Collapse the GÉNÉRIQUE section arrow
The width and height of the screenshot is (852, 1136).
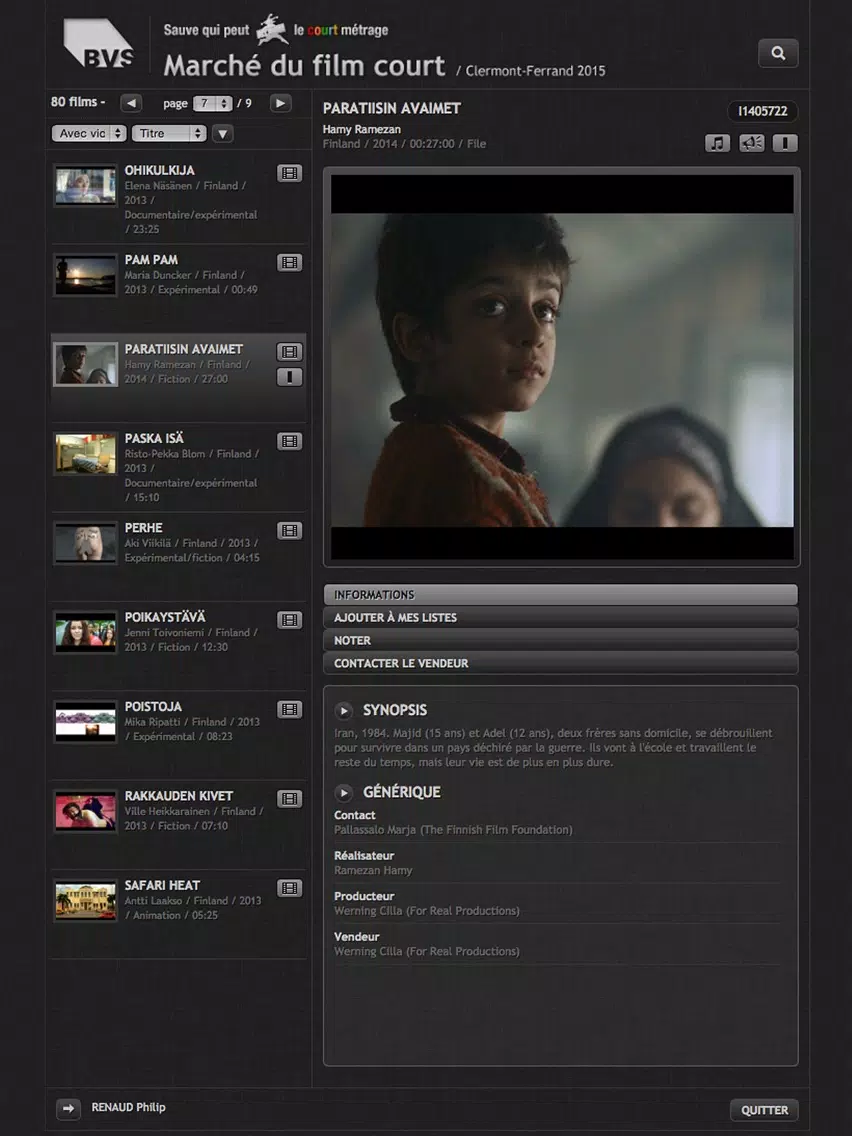coord(343,793)
